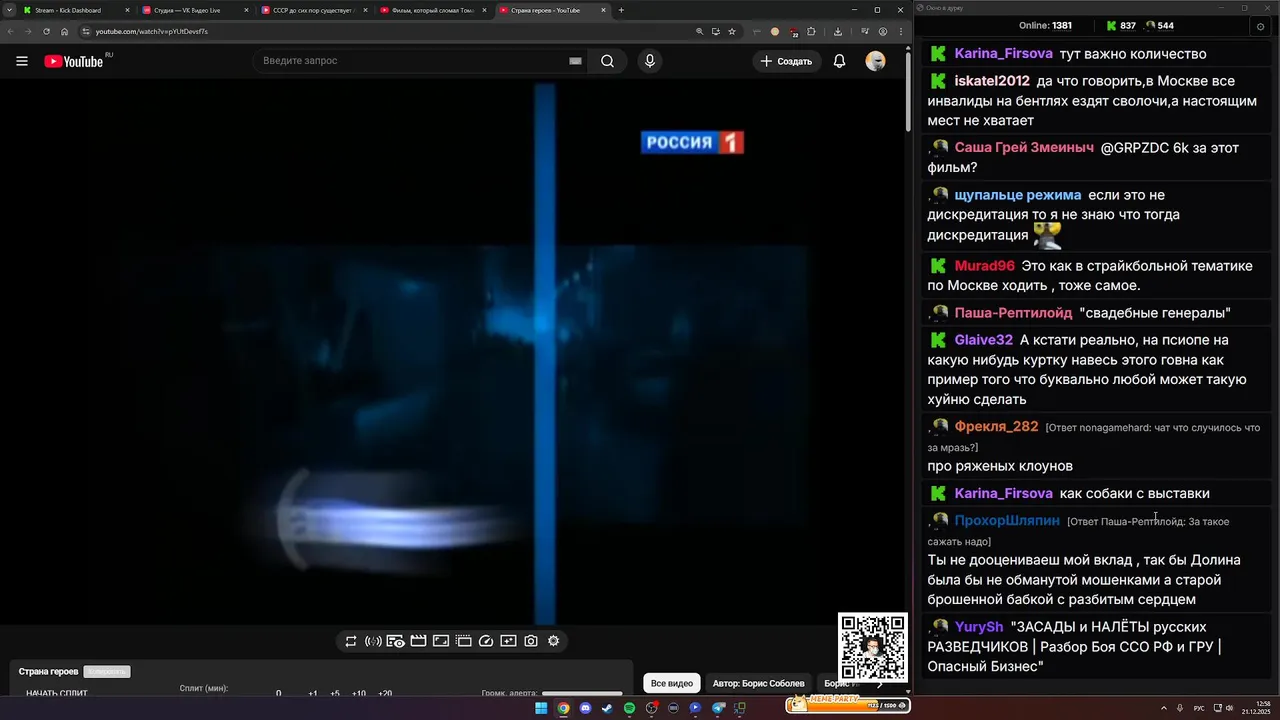Open a new browser tab
The image size is (1280, 720).
click(x=621, y=10)
